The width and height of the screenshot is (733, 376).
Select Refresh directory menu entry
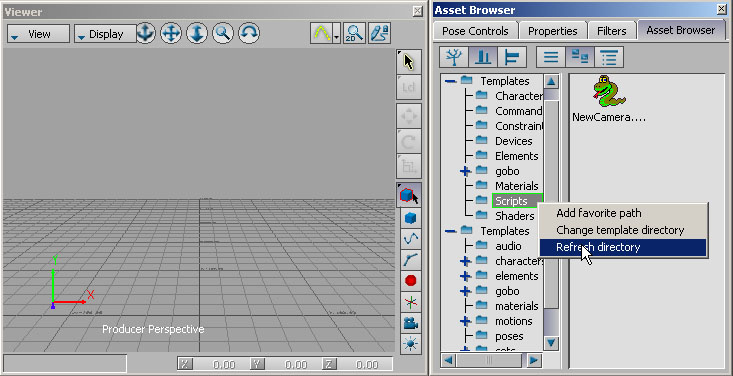pos(623,247)
